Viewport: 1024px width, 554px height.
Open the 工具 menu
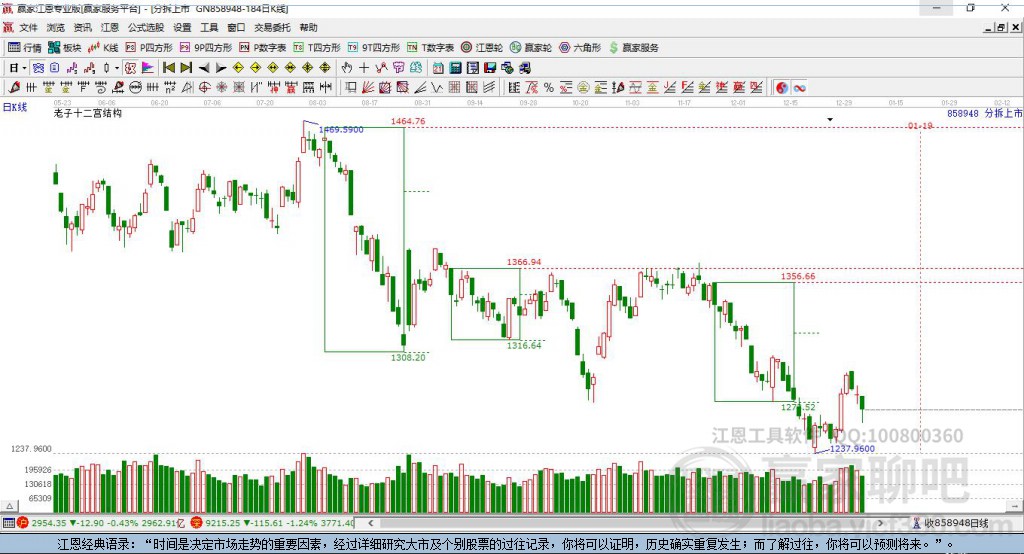pos(209,27)
